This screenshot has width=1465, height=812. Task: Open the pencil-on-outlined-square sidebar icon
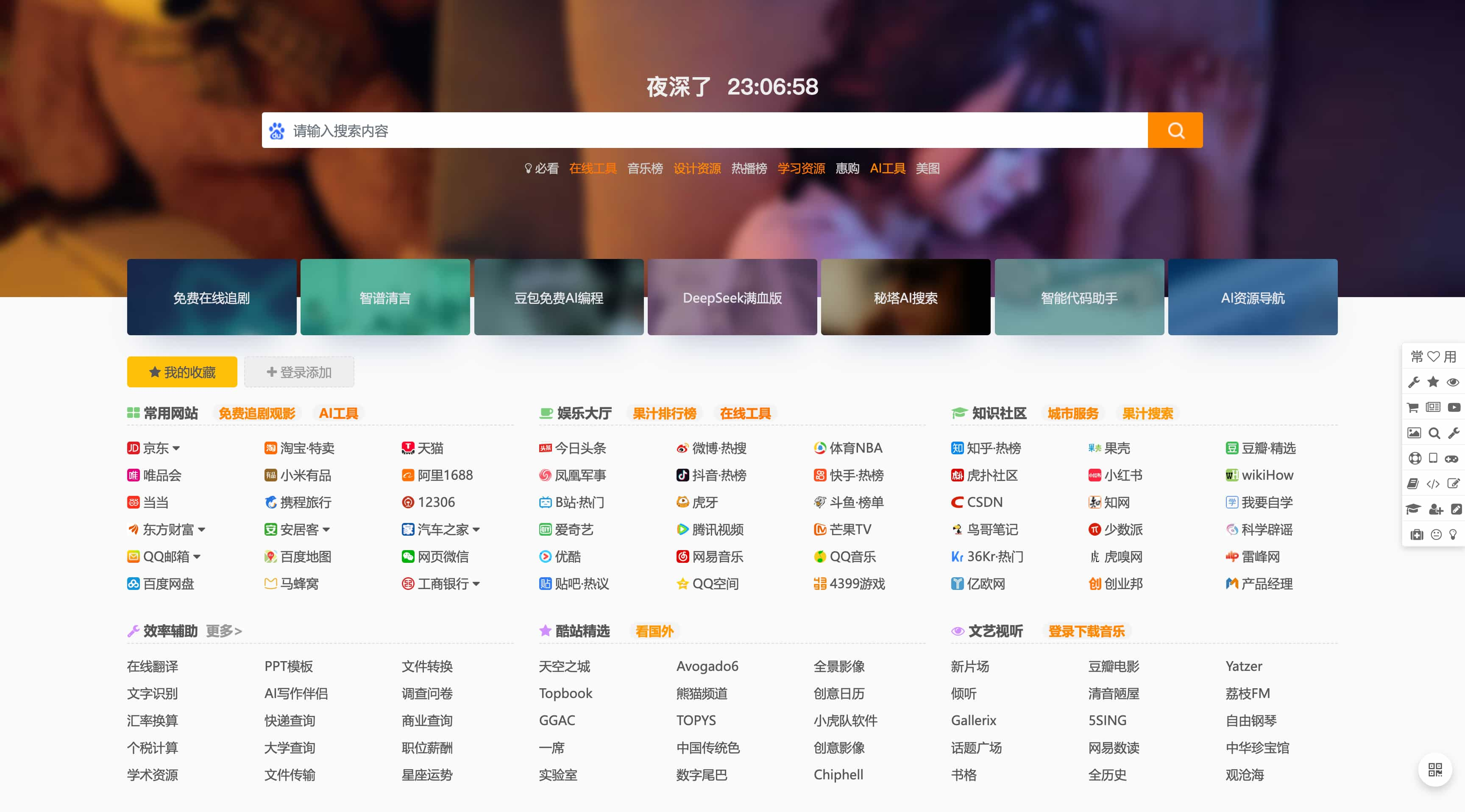click(x=1453, y=484)
